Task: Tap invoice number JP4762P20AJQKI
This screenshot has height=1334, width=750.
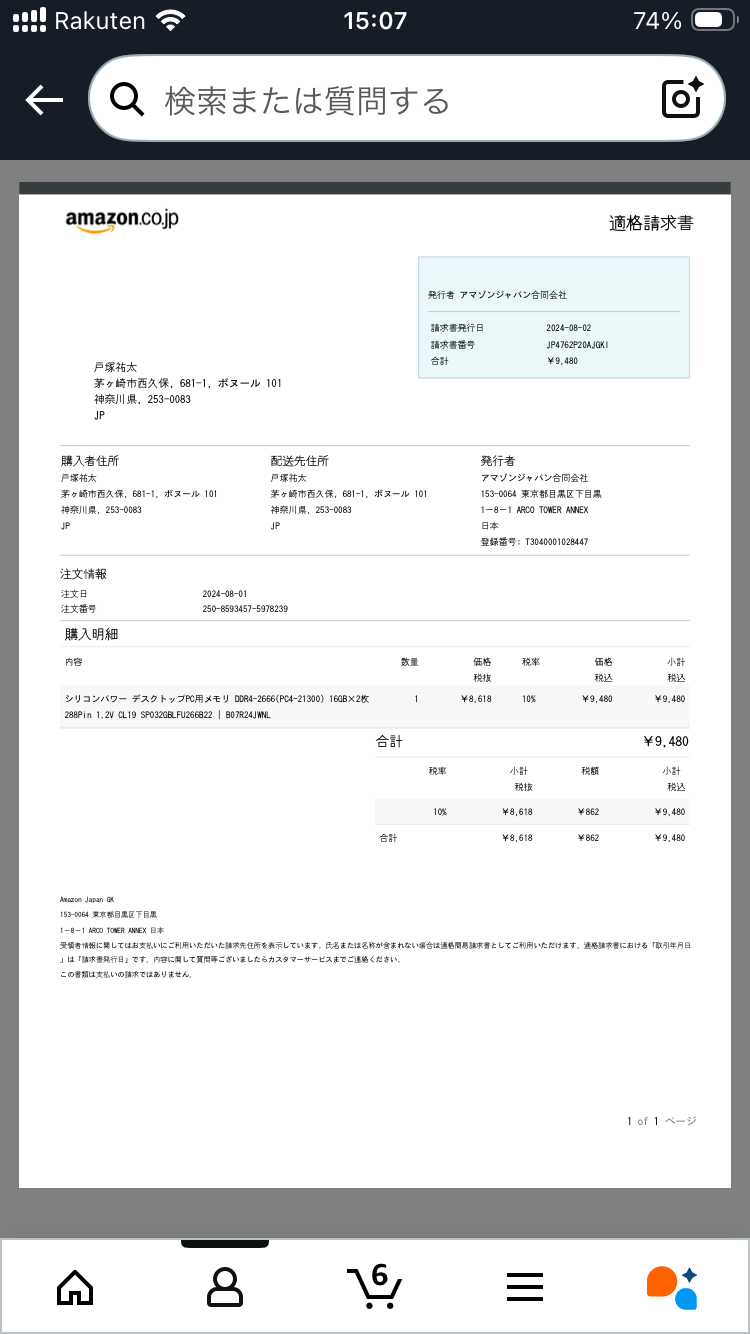Action: pyautogui.click(x=577, y=344)
